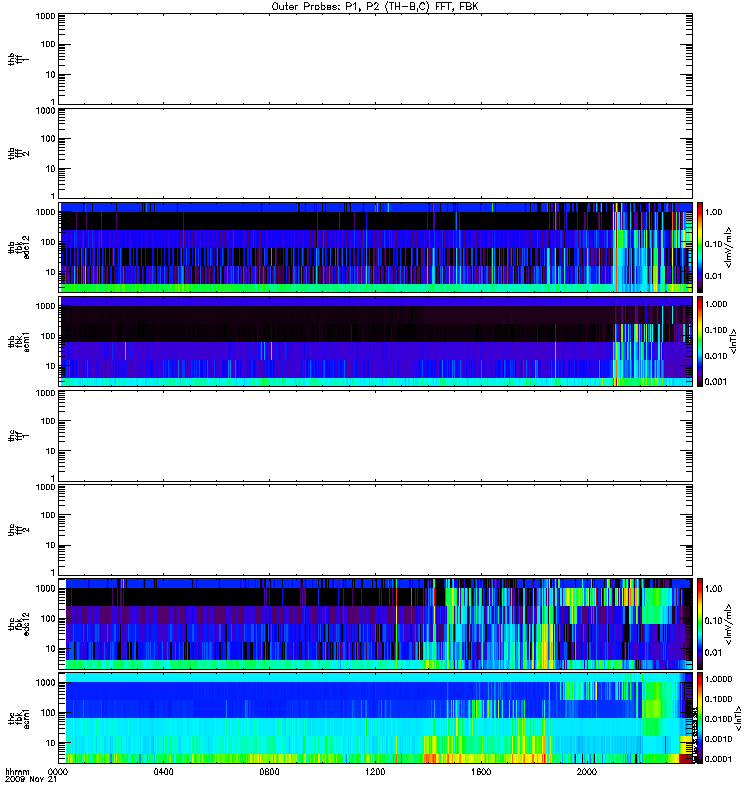Click the 'thc fbk scm1' y-axis title
The width and height of the screenshot is (750, 800).
[19, 718]
